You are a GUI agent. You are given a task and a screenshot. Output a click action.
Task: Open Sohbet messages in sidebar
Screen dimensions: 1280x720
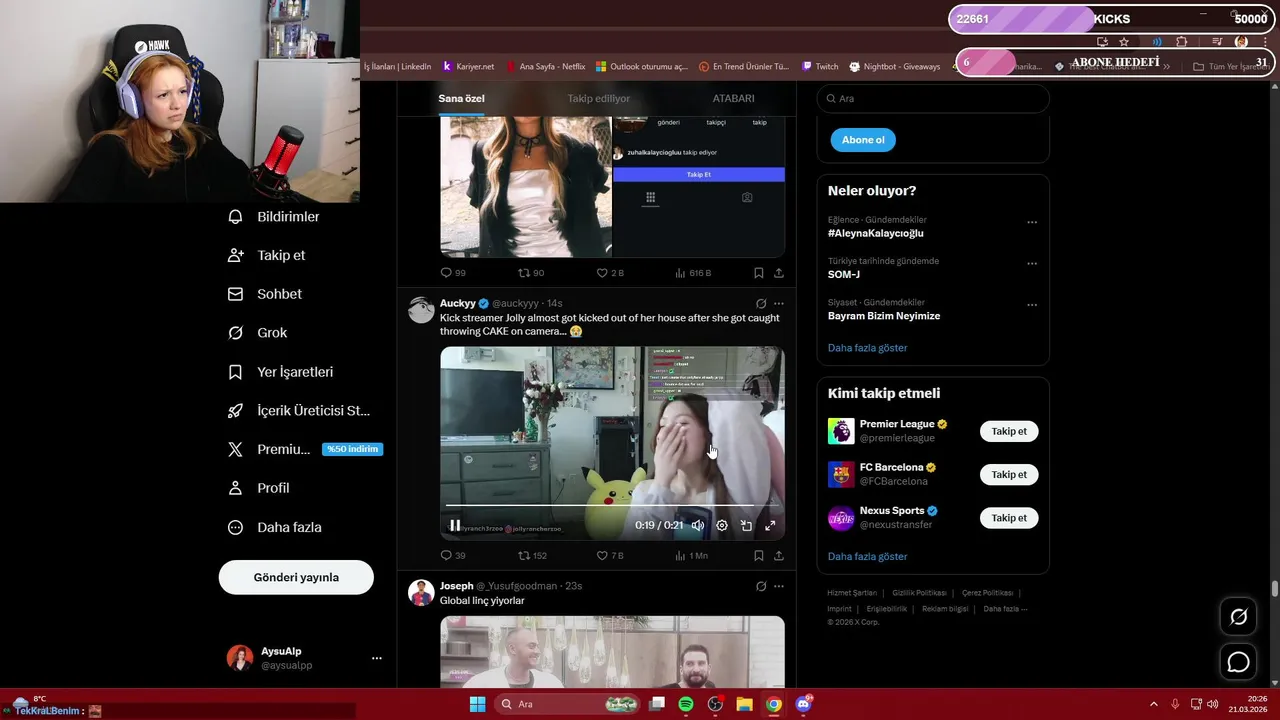click(265, 294)
